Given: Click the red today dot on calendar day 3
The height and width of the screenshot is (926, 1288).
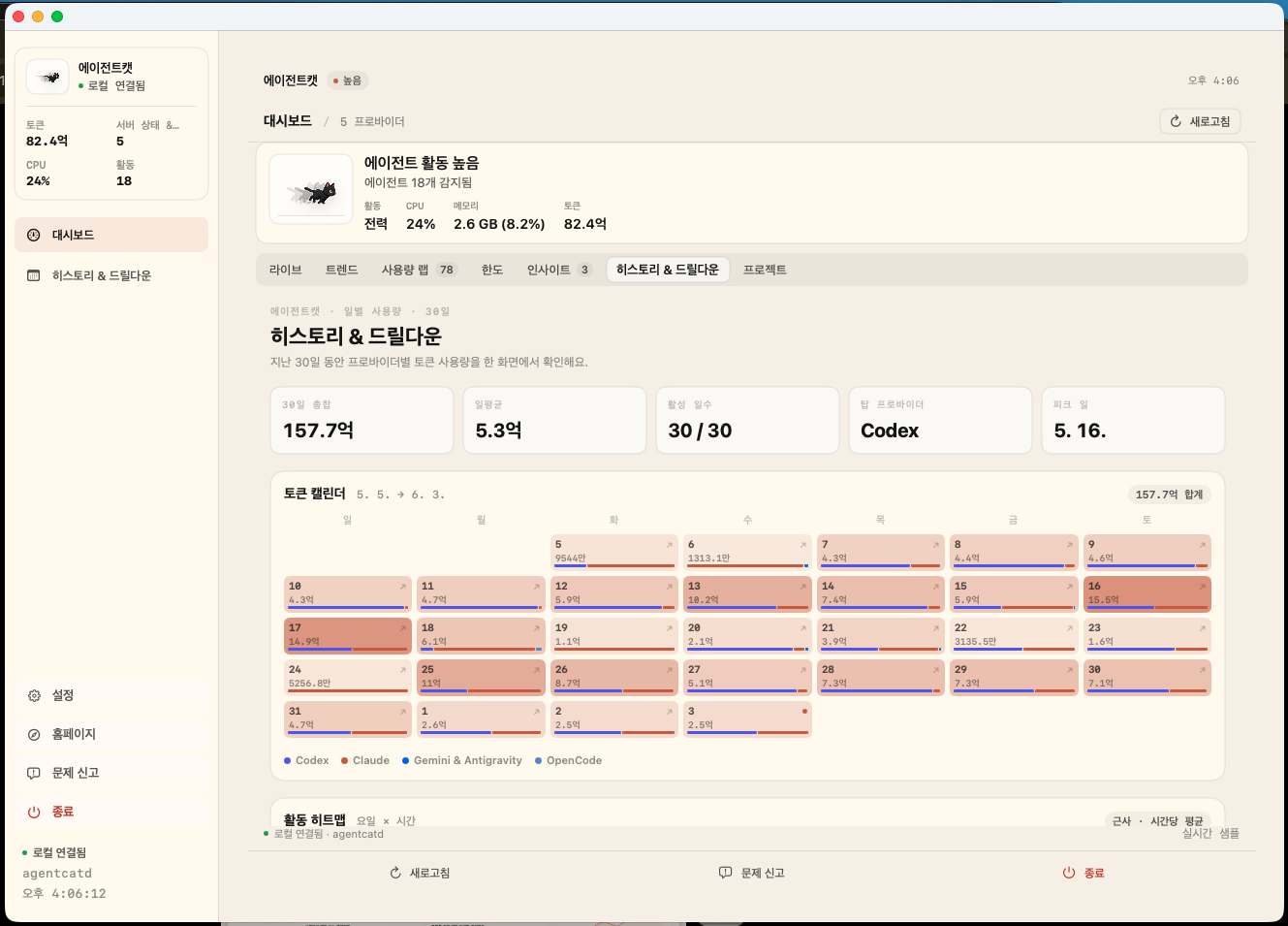Looking at the screenshot, I should [804, 712].
